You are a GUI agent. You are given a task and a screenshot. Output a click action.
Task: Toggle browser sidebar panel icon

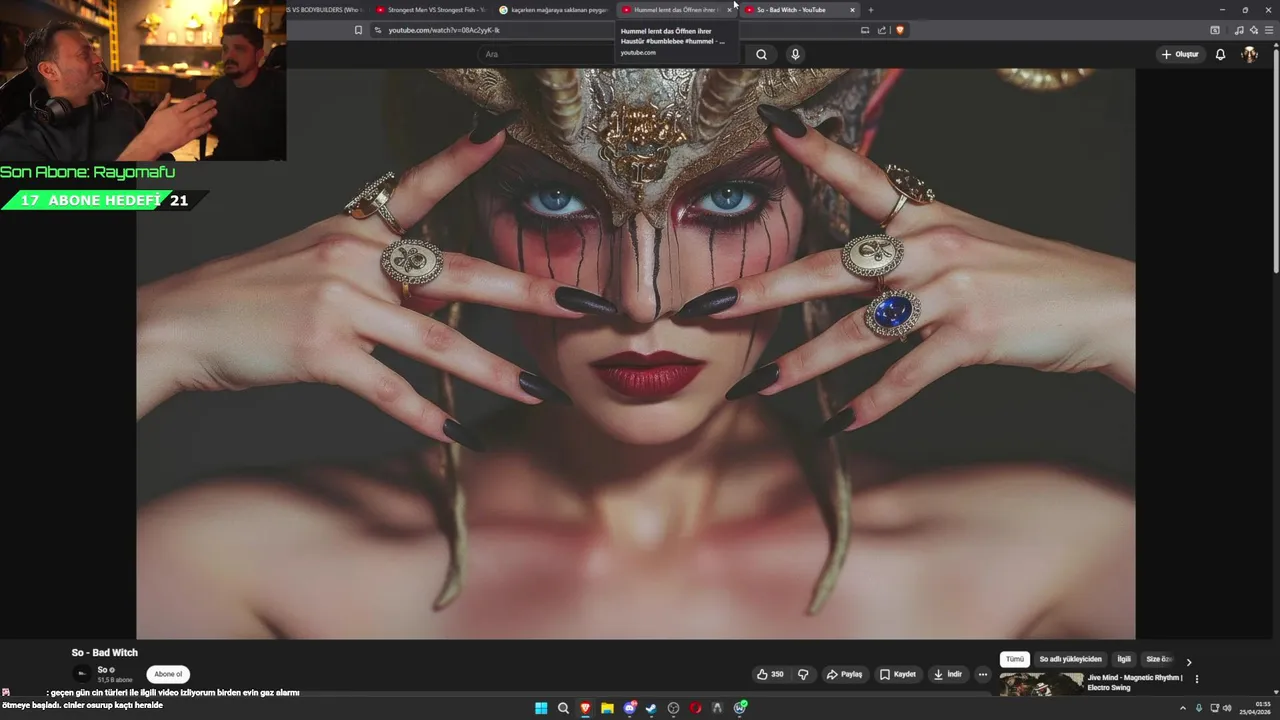[1215, 30]
